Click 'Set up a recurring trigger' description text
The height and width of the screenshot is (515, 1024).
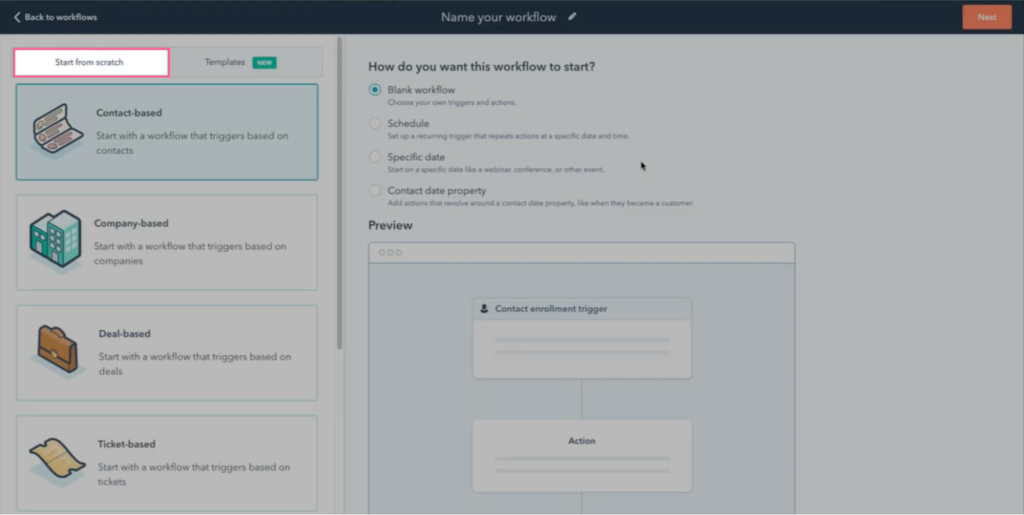point(508,136)
